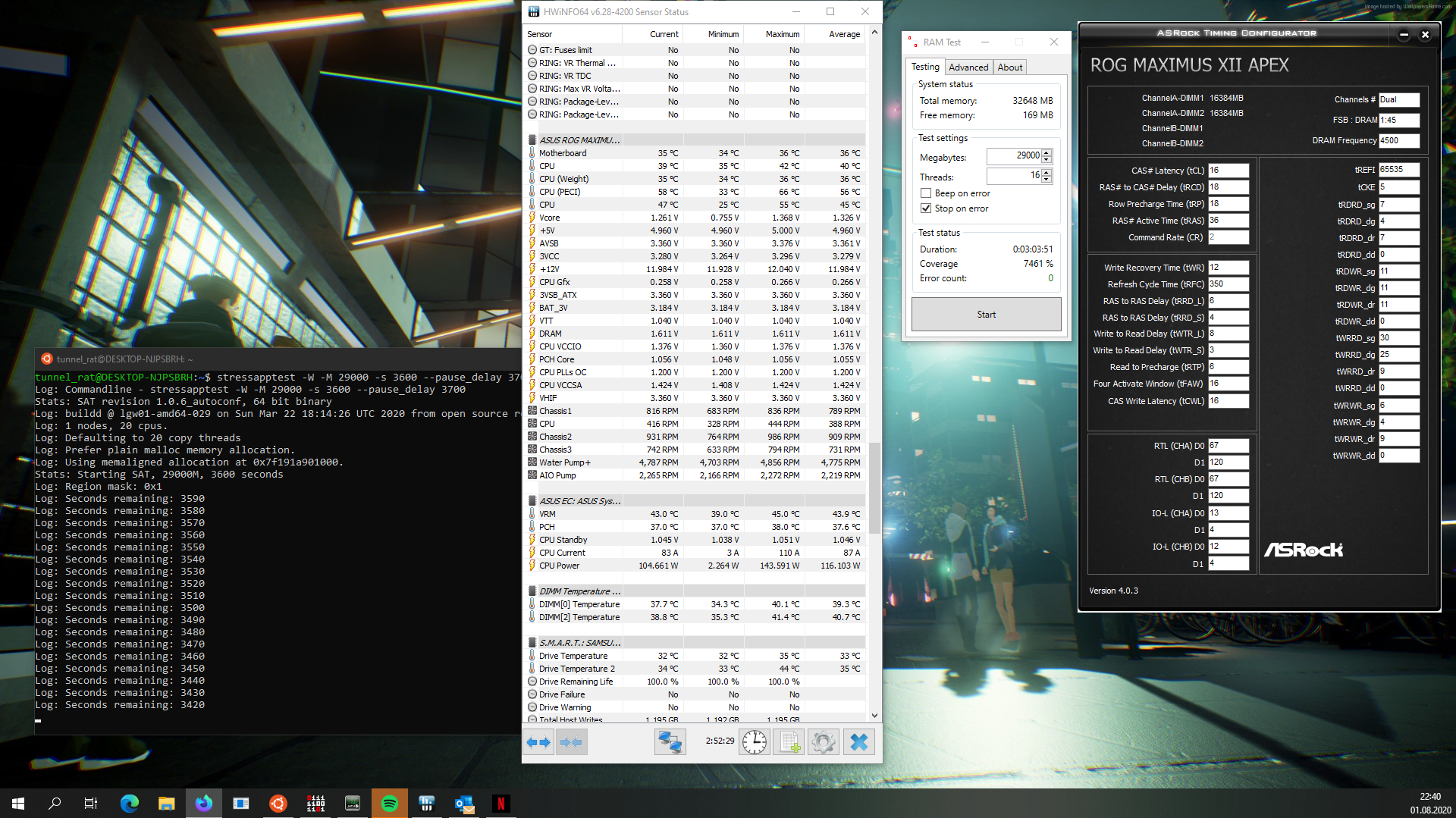
Task: Select the S.M.A.R.T.: SAMSU... group header
Action: tap(695, 643)
